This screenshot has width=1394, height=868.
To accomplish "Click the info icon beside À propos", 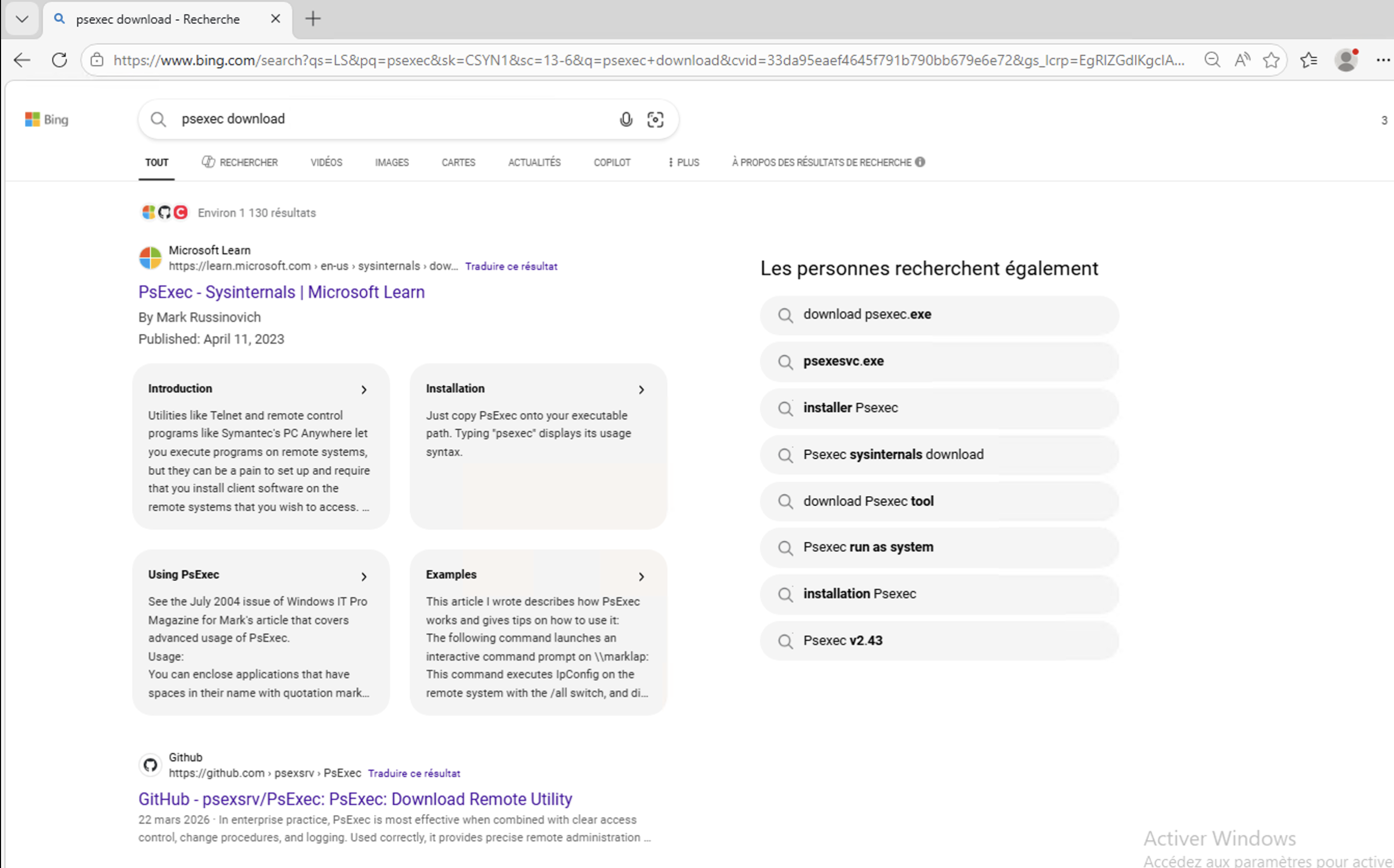I will [x=920, y=162].
